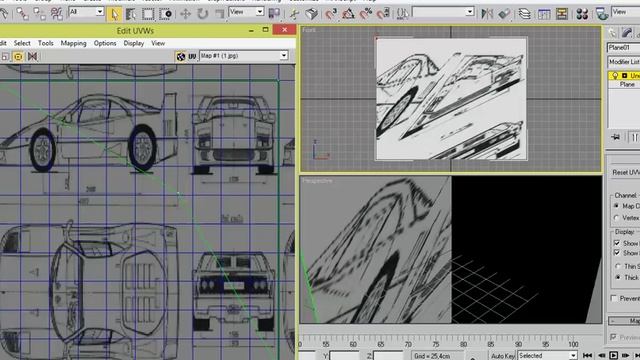
Task: Click inside the Plane01 object name field
Action: click(x=623, y=48)
